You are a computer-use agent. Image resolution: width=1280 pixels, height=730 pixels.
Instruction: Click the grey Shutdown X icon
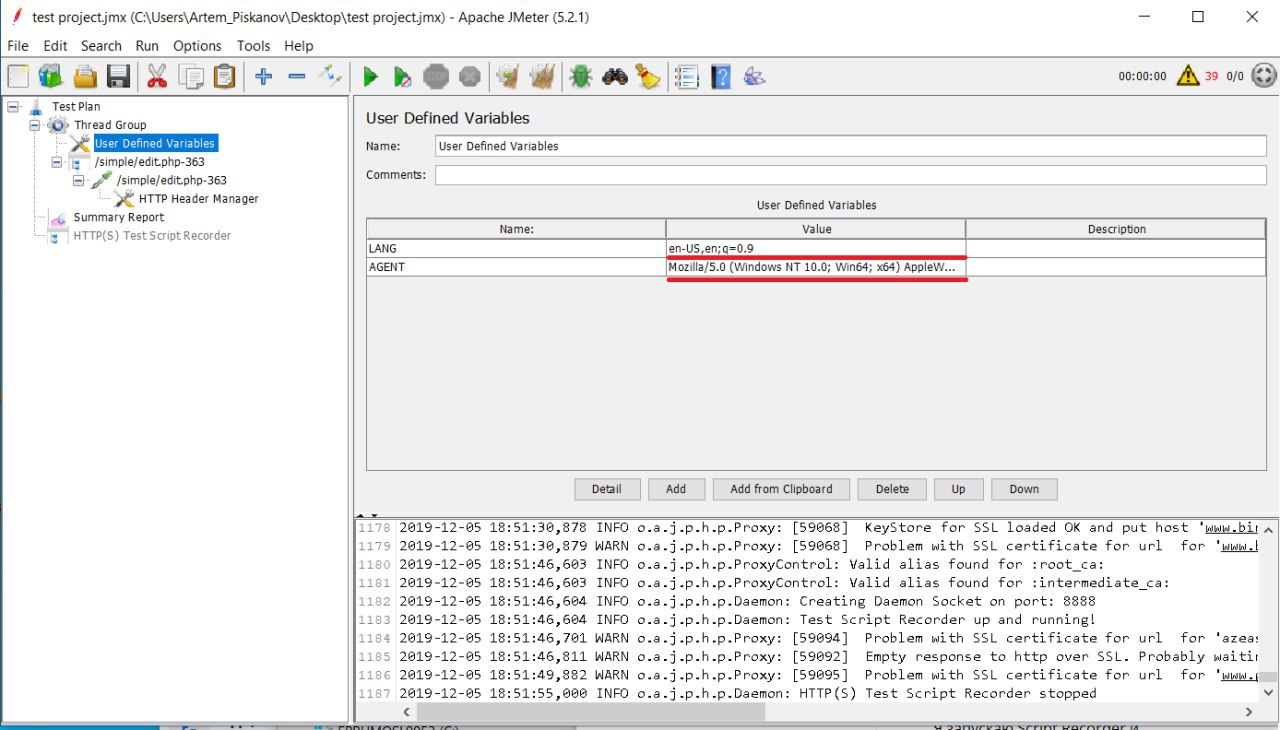469,76
